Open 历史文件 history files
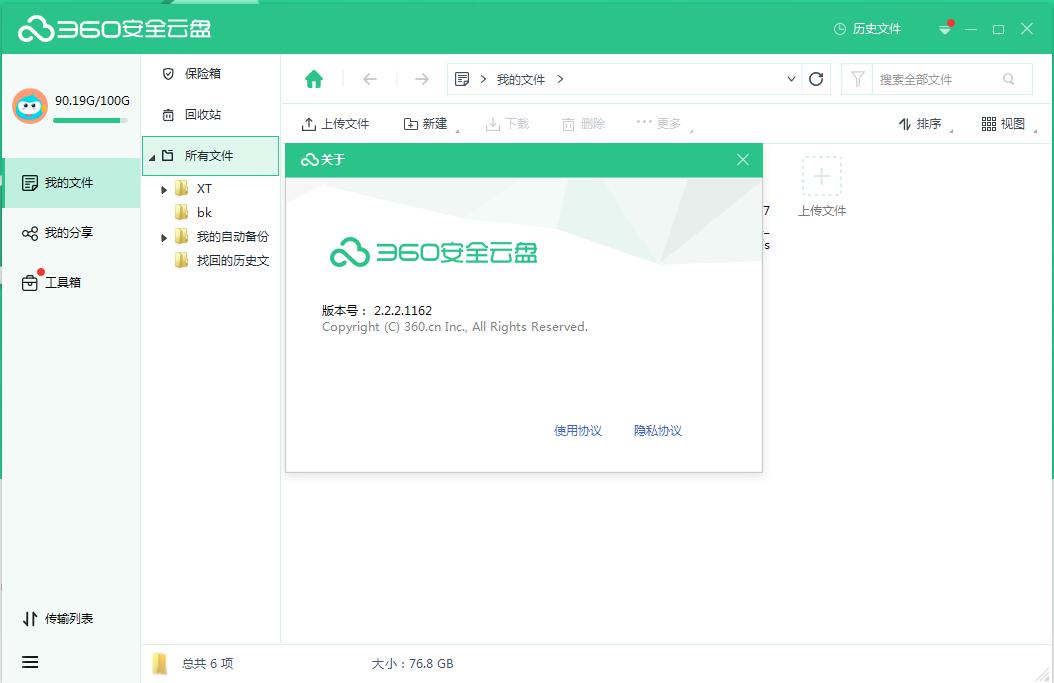The width and height of the screenshot is (1054, 683). click(x=867, y=29)
